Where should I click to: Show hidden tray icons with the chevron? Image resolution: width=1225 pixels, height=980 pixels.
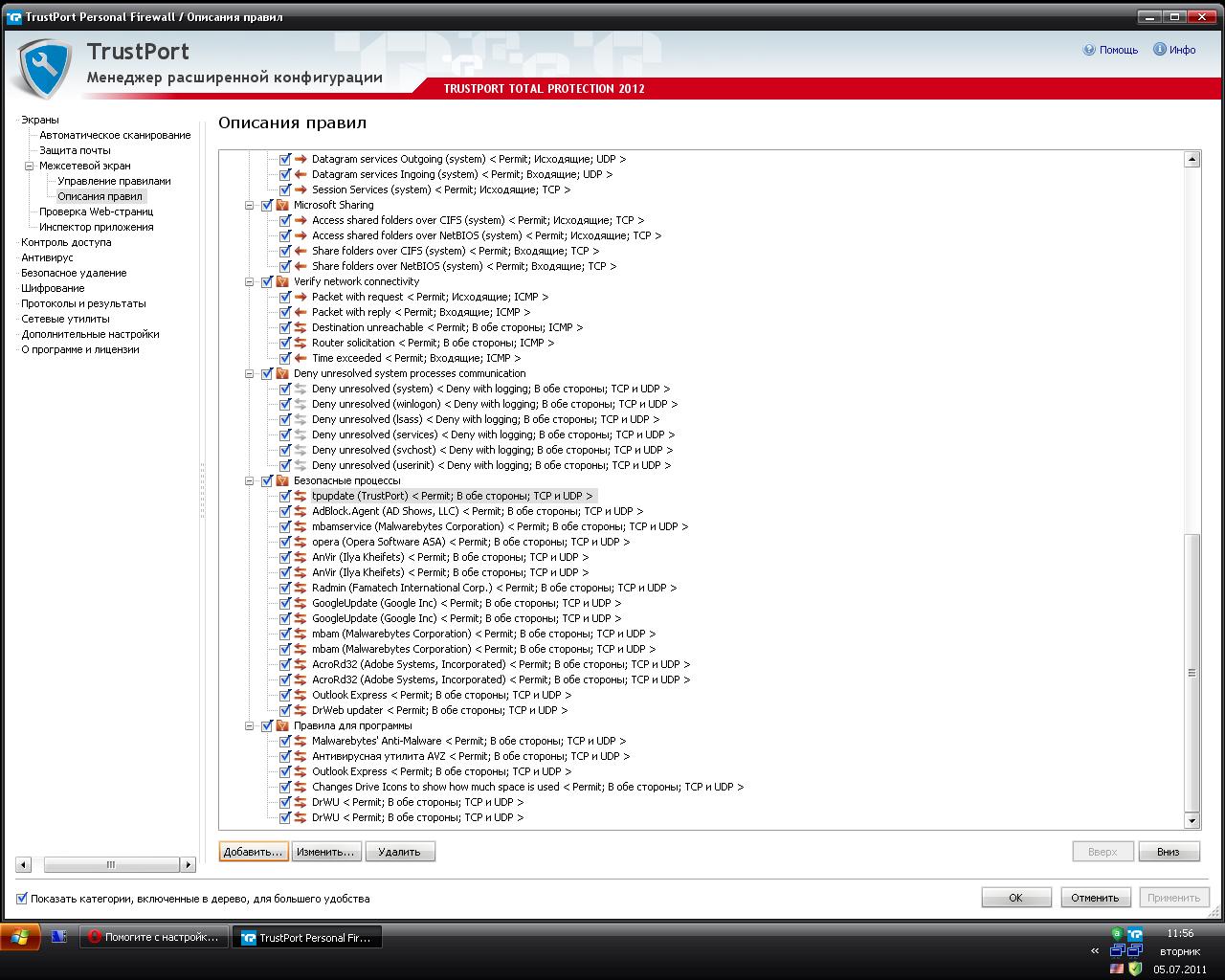1095,951
